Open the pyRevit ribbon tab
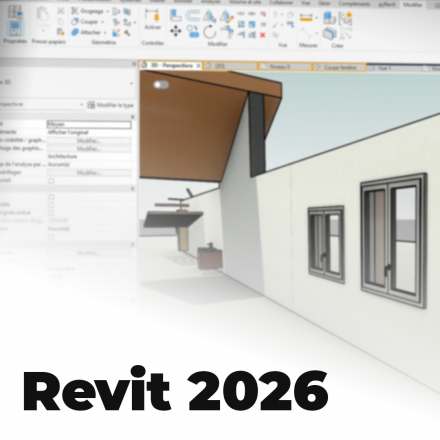This screenshot has width=440, height=440. pyautogui.click(x=387, y=4)
